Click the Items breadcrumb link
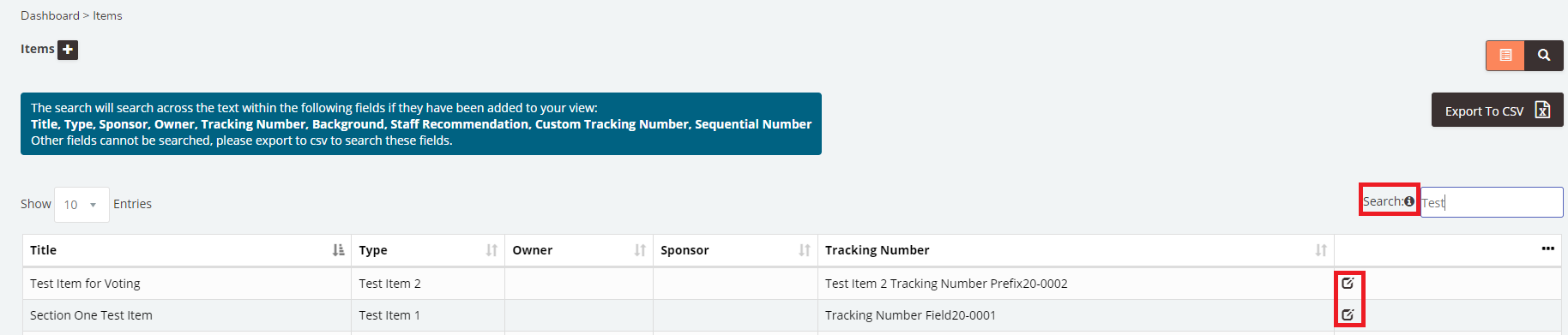The image size is (1568, 335). 107,15
